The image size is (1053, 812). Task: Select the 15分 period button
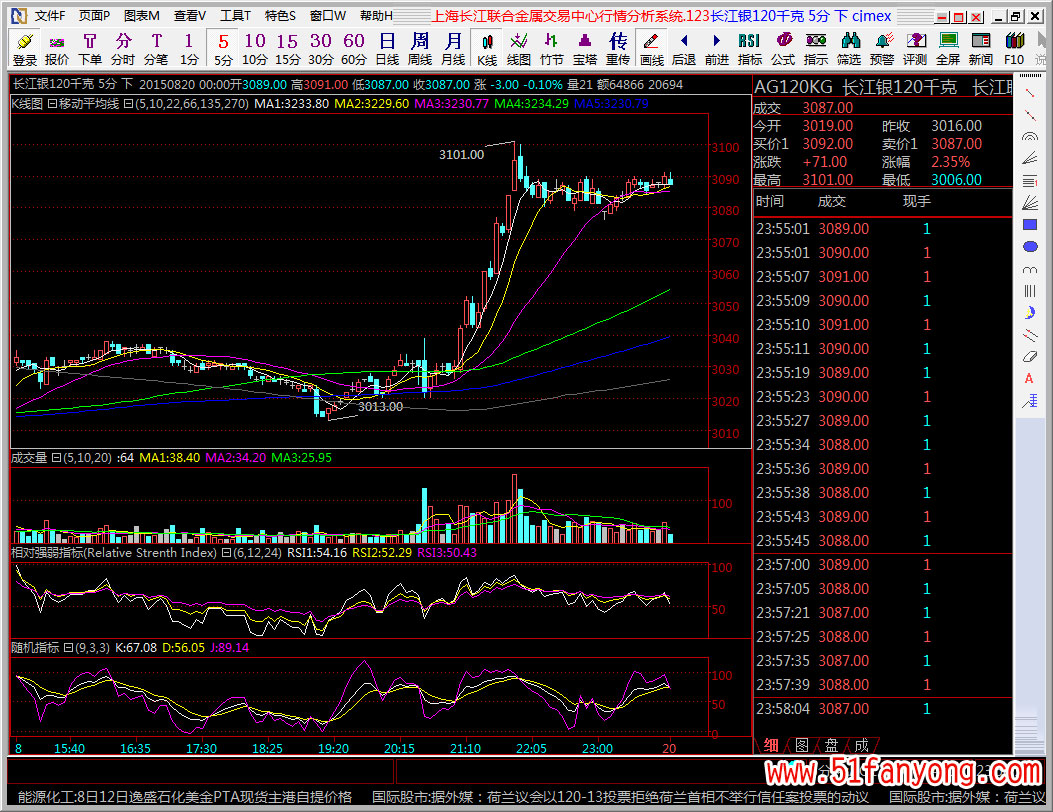(287, 49)
